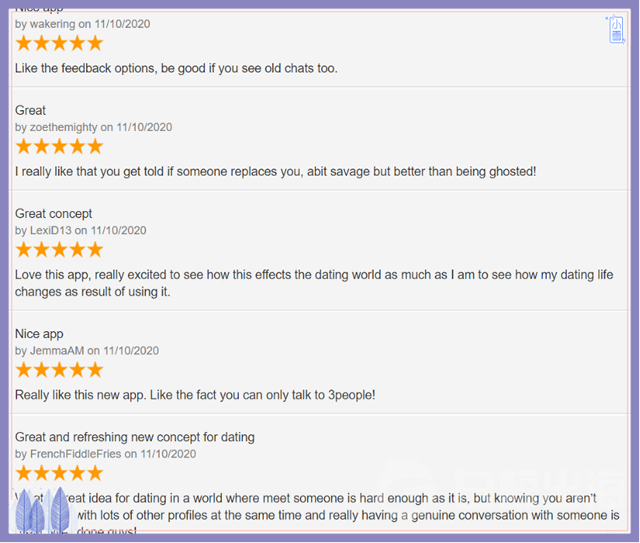
Task: Click the review text about feedback options
Action: [176, 68]
